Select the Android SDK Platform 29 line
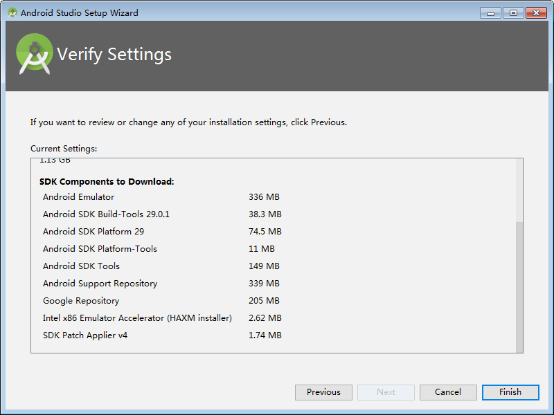554x415 pixels. click(93, 231)
